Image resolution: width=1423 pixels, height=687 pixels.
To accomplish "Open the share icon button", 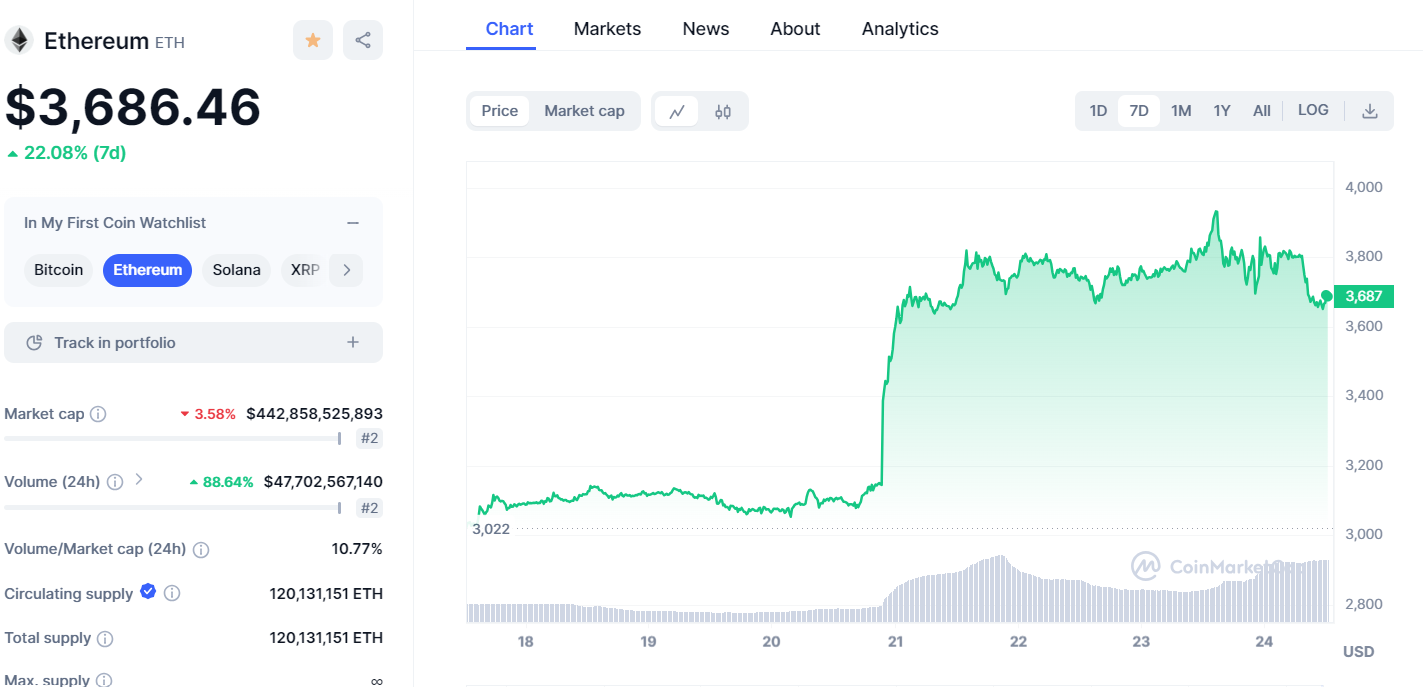I will [363, 40].
